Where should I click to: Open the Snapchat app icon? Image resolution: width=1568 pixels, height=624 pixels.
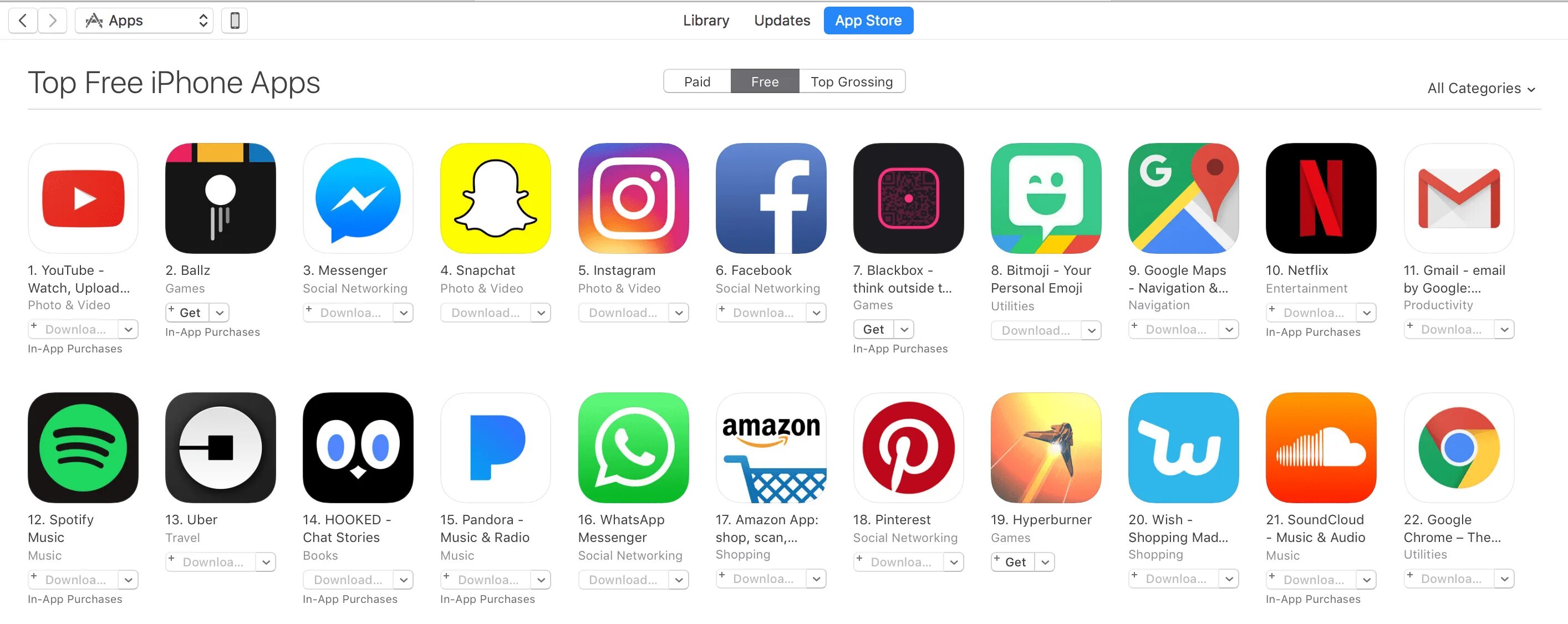tap(495, 198)
